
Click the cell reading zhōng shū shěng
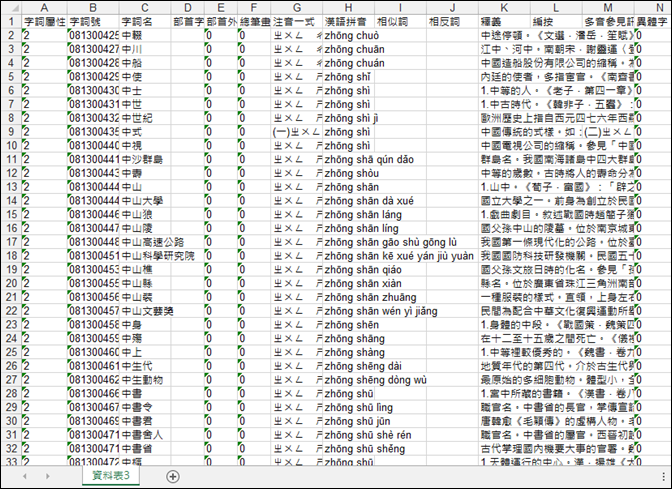pos(348,448)
